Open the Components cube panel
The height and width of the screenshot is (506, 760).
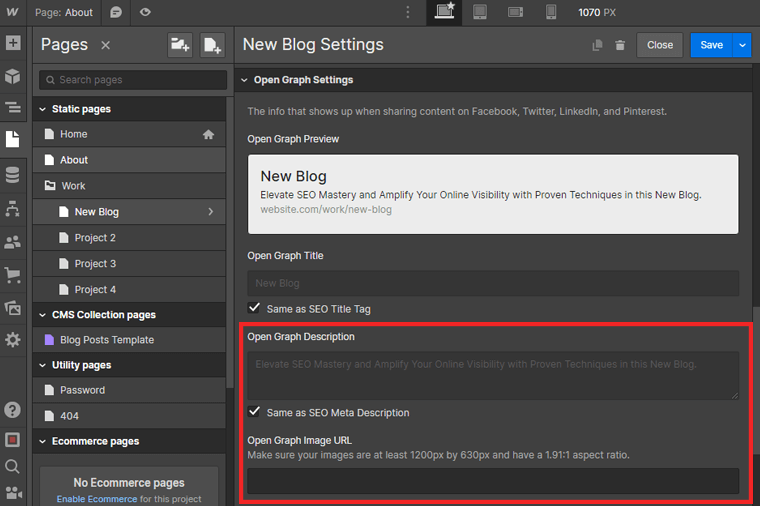pyautogui.click(x=13, y=76)
